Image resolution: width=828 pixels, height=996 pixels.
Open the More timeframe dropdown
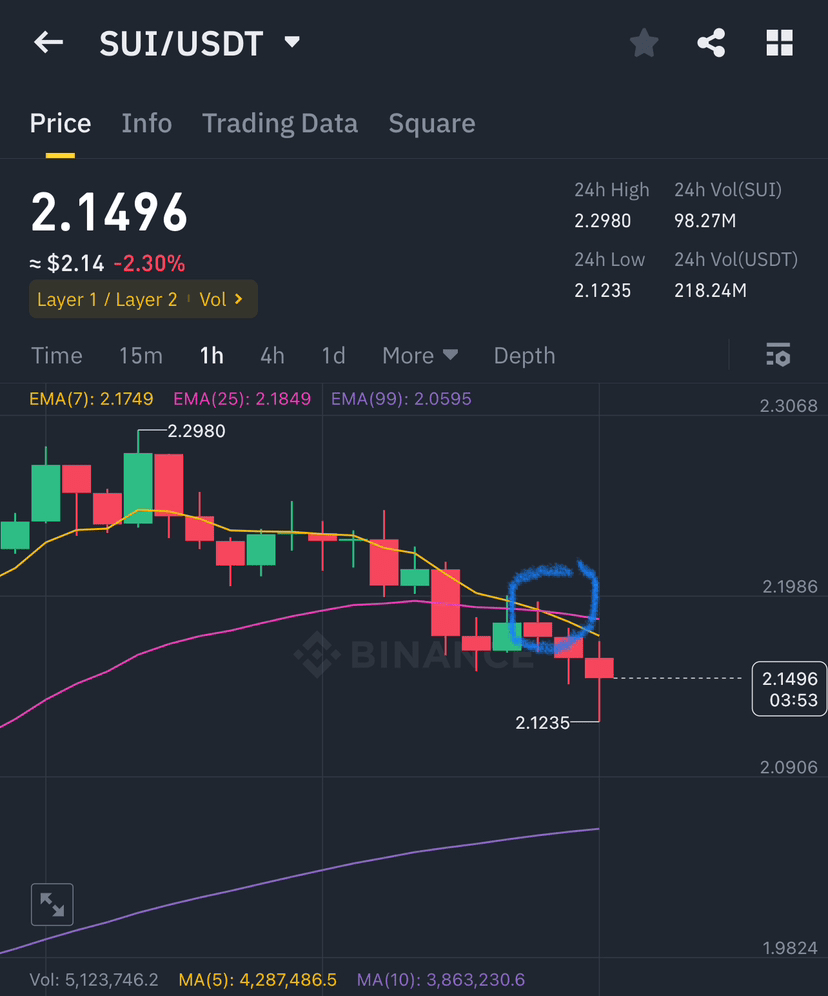point(420,355)
